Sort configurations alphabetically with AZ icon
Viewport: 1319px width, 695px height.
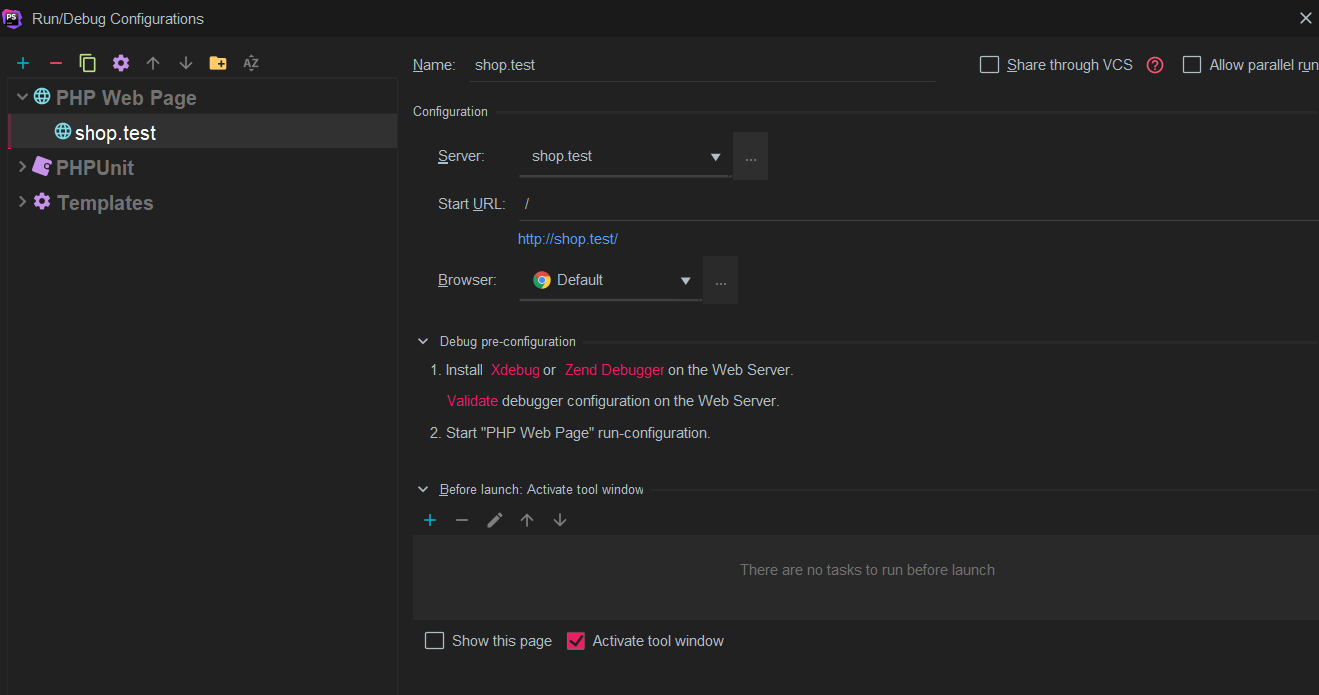(251, 63)
